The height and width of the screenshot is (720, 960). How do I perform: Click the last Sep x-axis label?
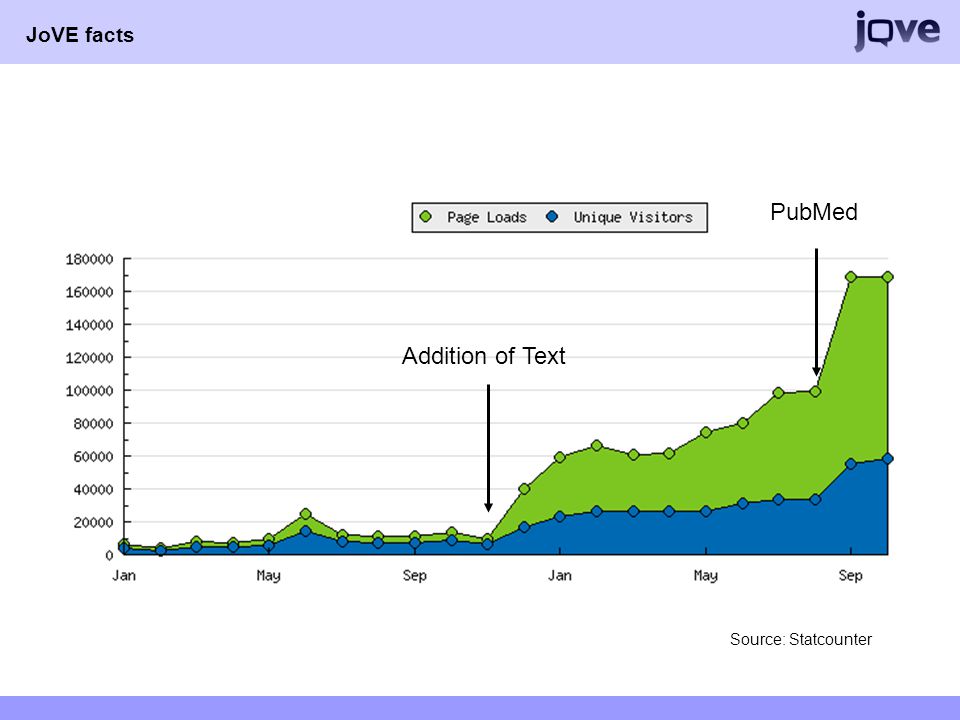[850, 576]
